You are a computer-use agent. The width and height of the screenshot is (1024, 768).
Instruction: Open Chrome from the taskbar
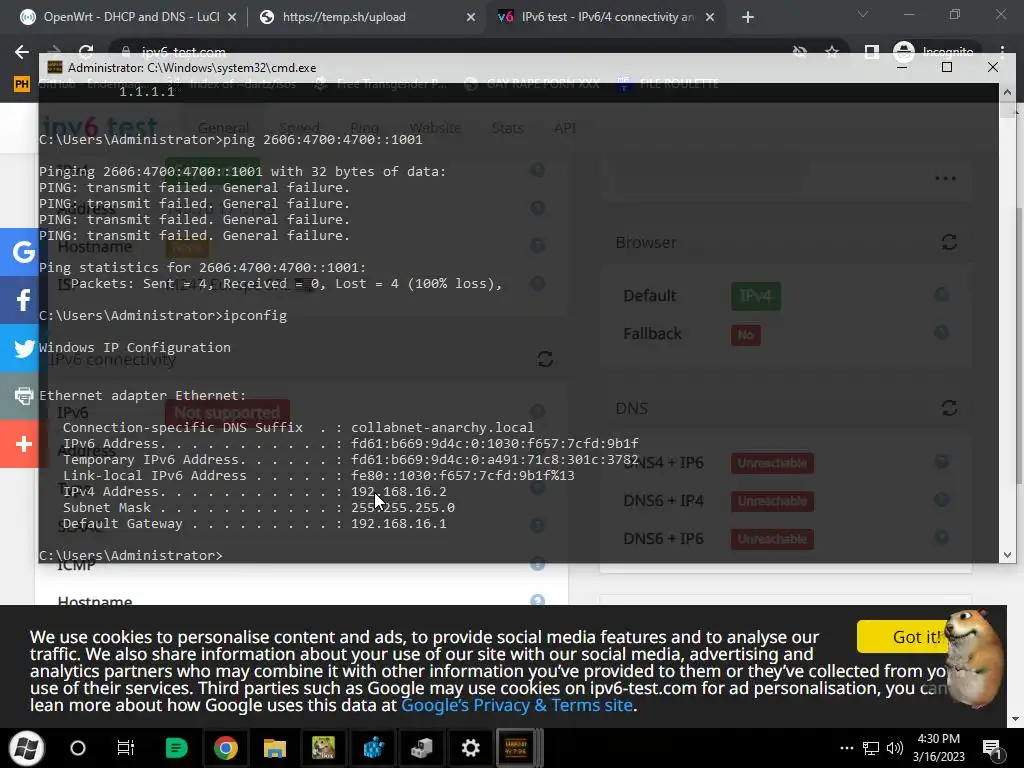(225, 748)
